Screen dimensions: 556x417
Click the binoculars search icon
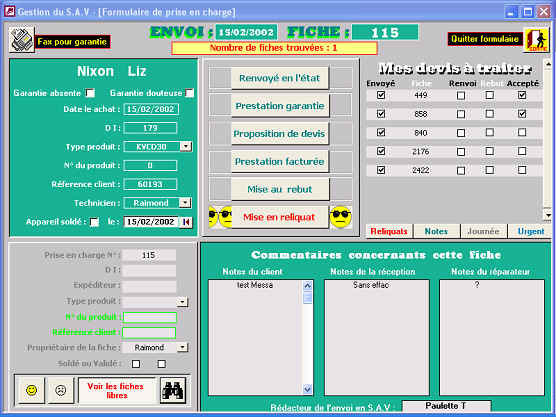pos(173,390)
